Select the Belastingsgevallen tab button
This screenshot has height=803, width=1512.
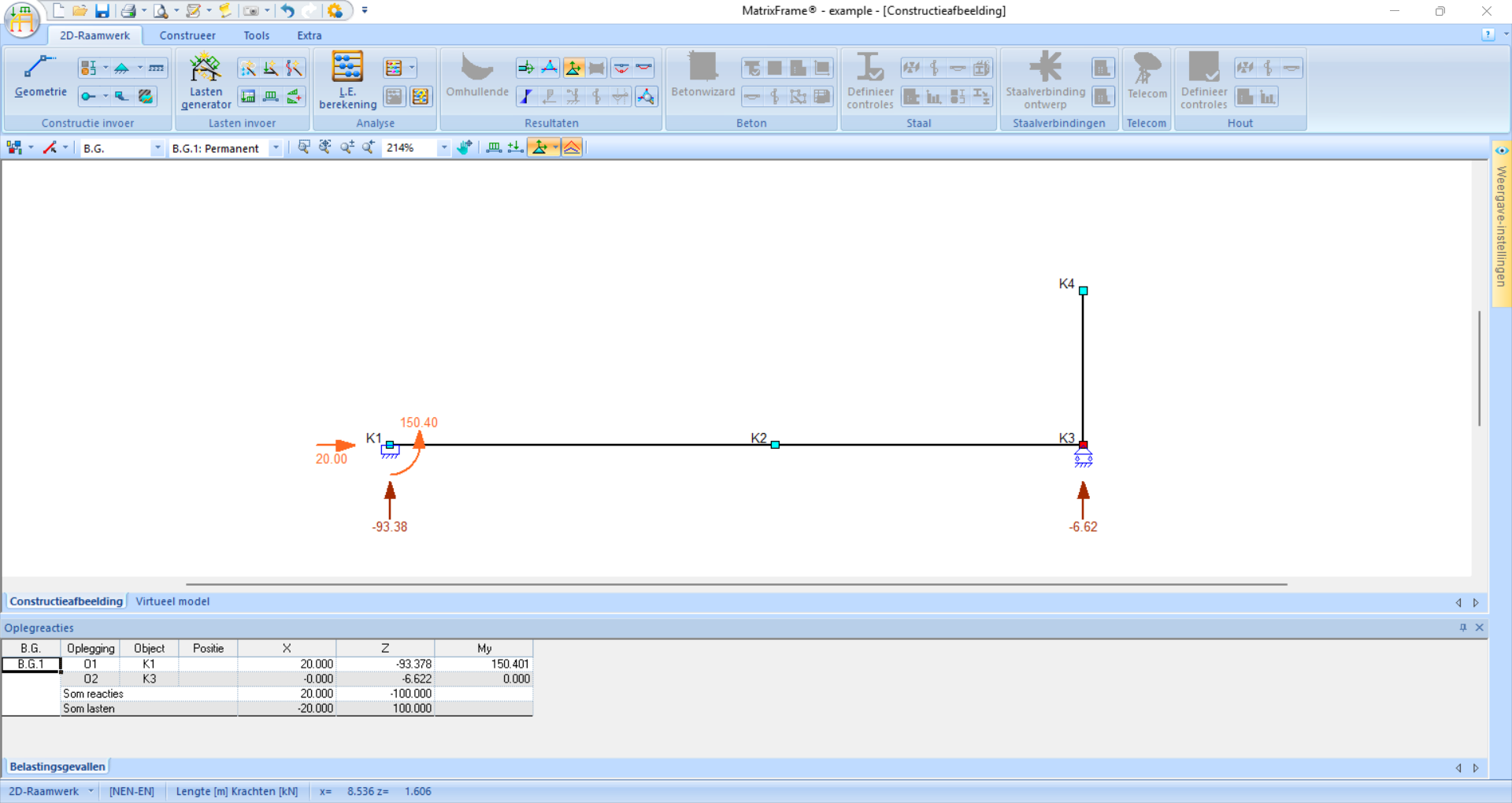point(57,767)
